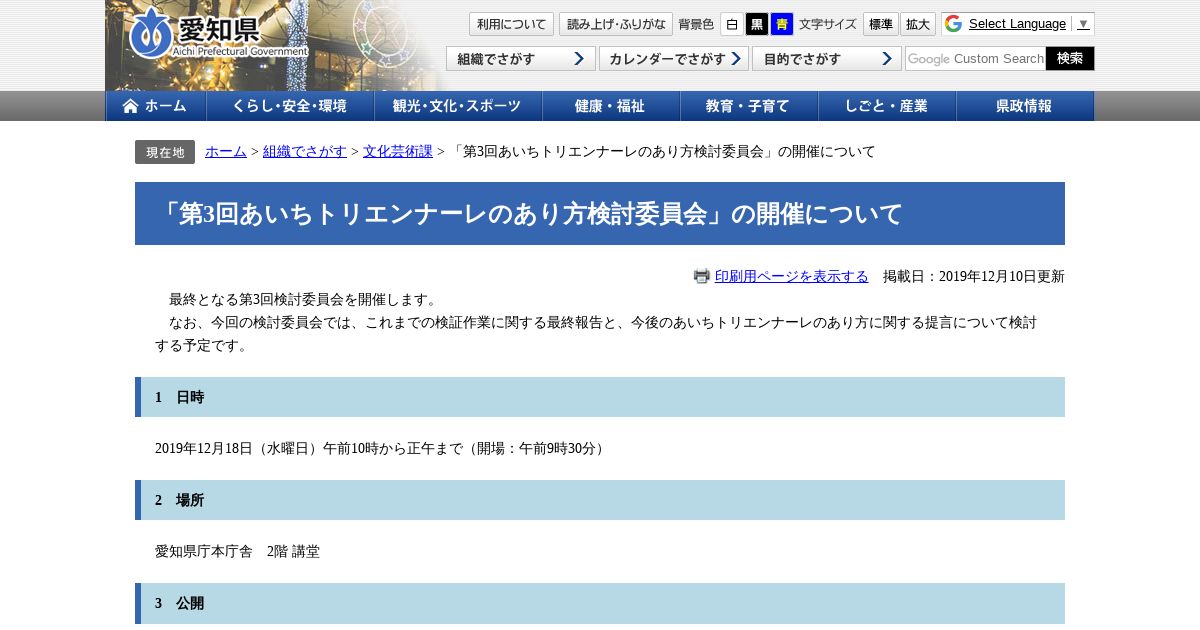Select white background color
Viewport: 1200px width, 630px height.
point(732,24)
